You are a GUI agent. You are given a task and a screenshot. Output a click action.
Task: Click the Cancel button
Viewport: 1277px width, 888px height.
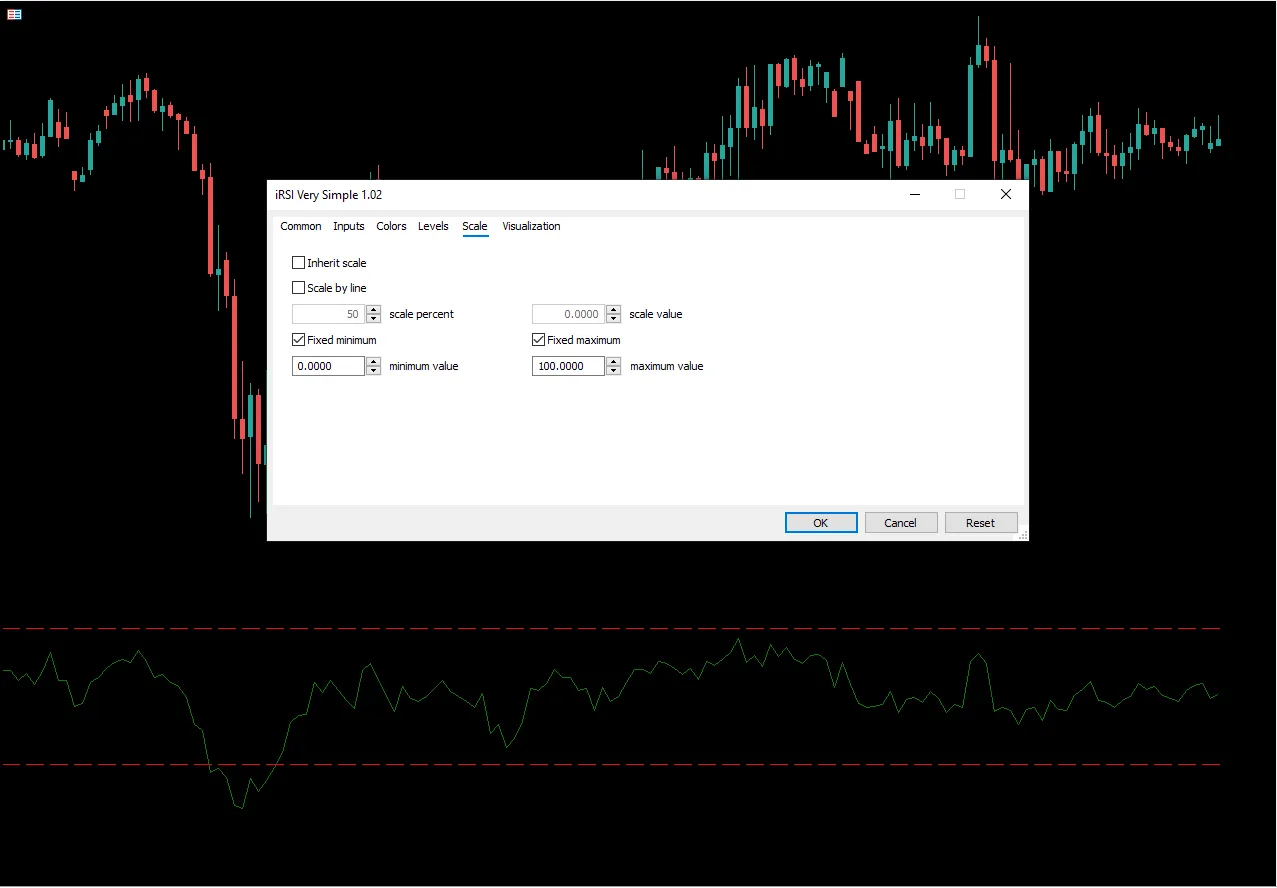coord(900,523)
